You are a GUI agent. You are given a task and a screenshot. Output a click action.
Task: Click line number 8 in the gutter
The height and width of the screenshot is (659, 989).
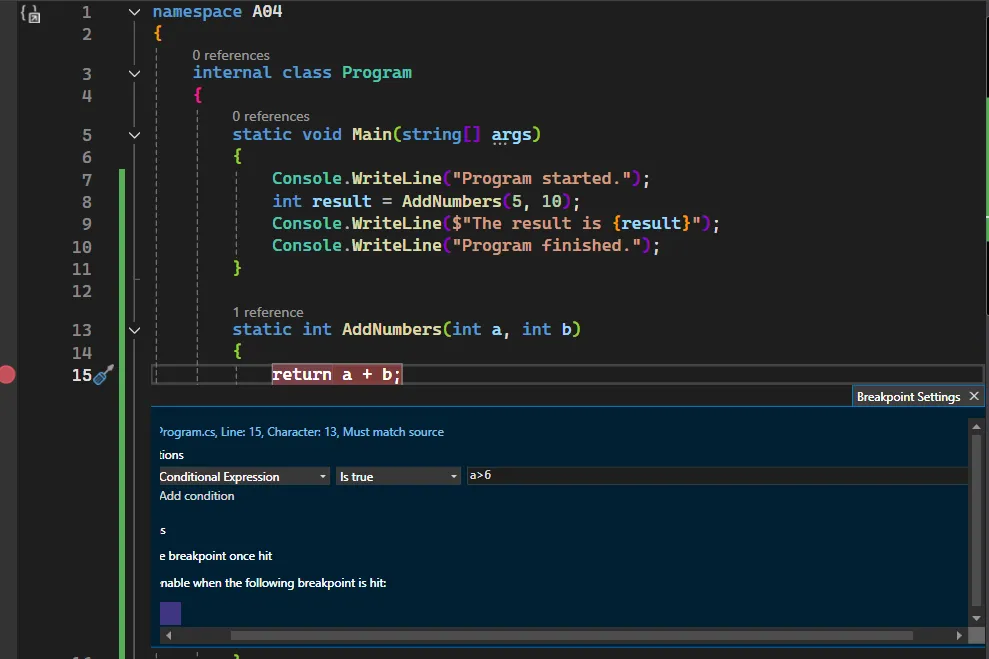86,202
